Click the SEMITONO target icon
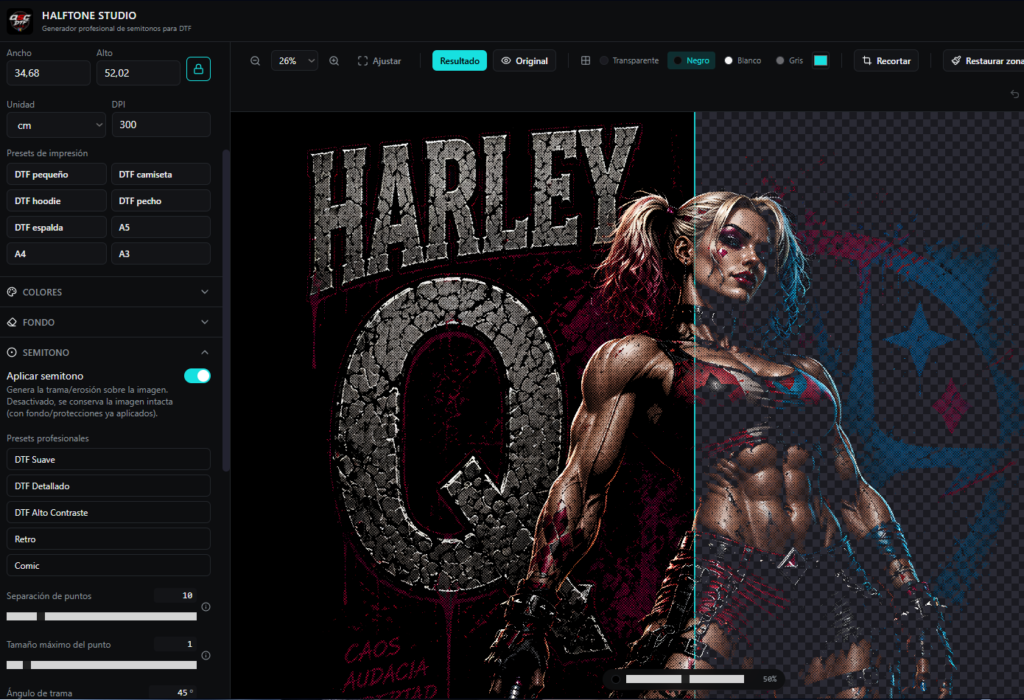The height and width of the screenshot is (700, 1024). click(12, 352)
